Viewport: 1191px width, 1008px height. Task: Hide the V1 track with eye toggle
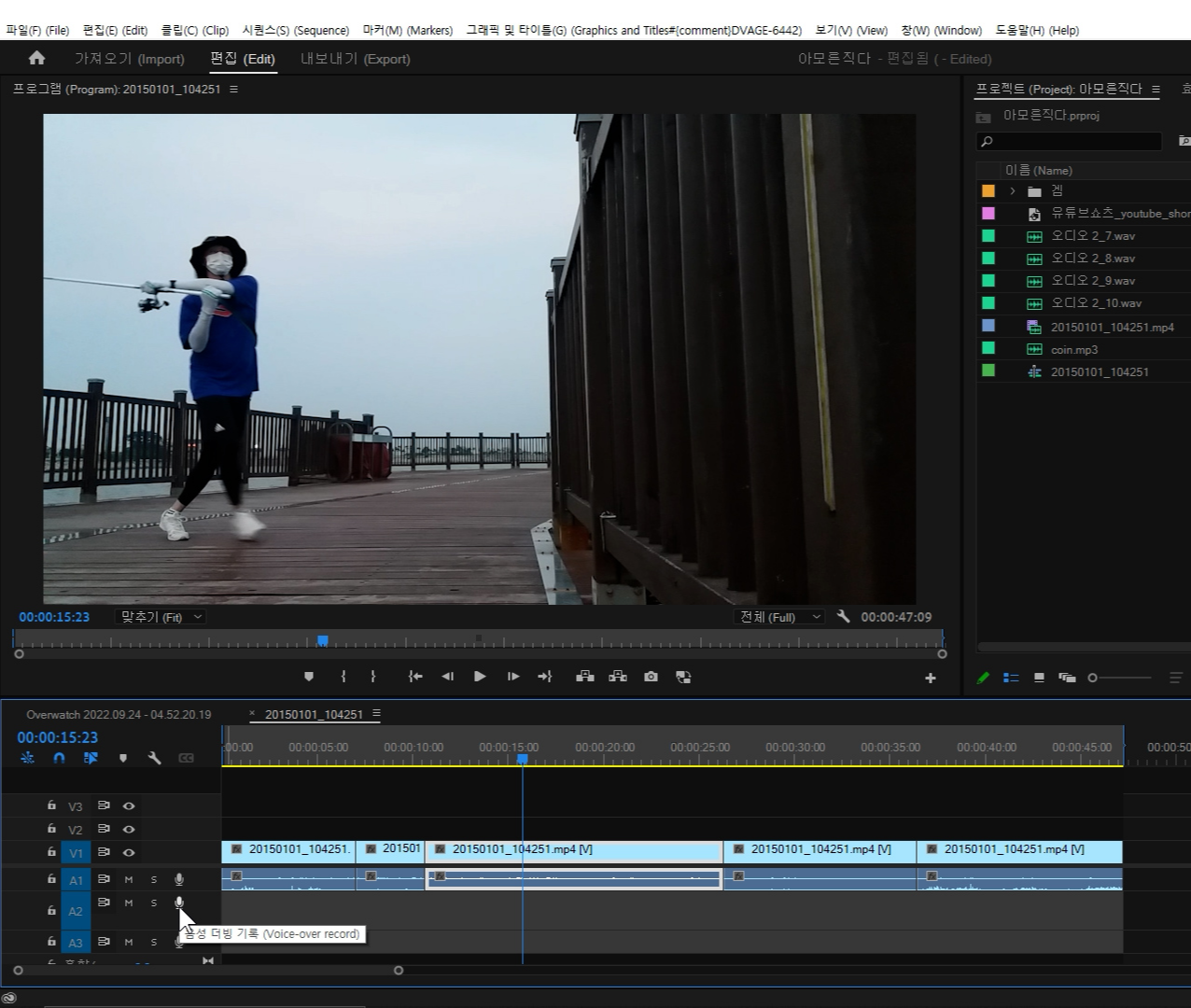click(x=129, y=852)
